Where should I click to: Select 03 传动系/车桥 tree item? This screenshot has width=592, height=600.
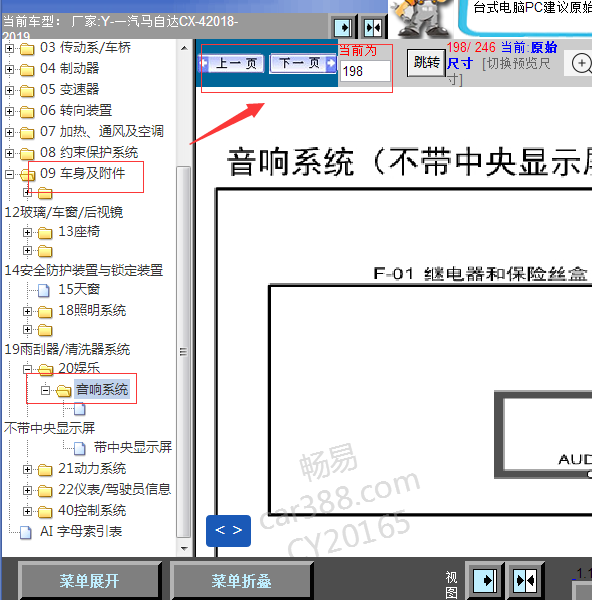(85, 47)
